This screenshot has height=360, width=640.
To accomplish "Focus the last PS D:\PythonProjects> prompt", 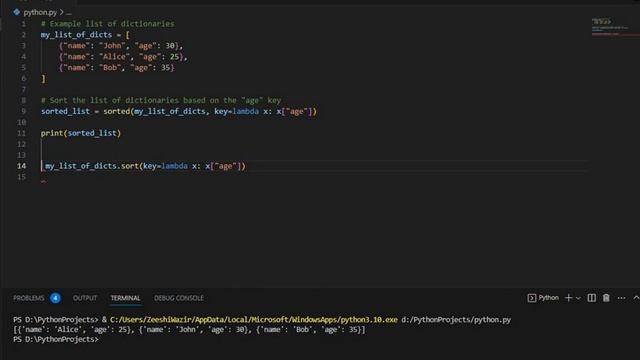I will coord(56,339).
